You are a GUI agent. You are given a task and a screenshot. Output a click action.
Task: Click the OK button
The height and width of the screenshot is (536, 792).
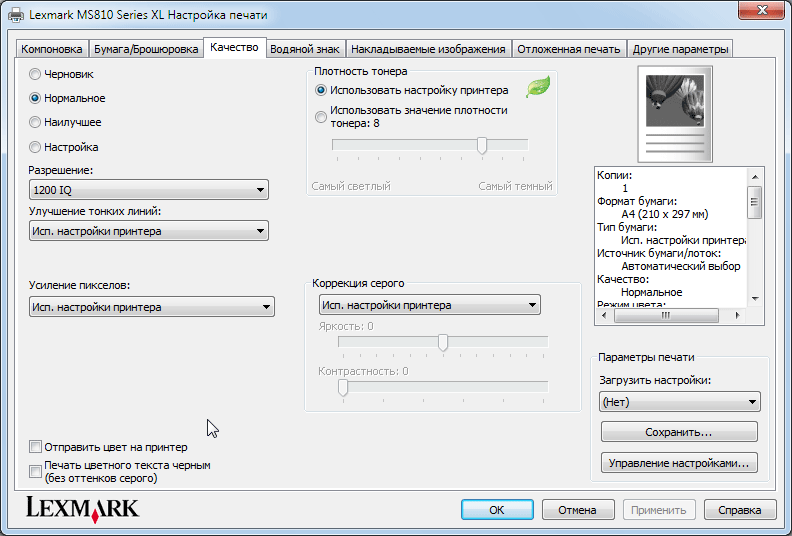pyautogui.click(x=497, y=510)
